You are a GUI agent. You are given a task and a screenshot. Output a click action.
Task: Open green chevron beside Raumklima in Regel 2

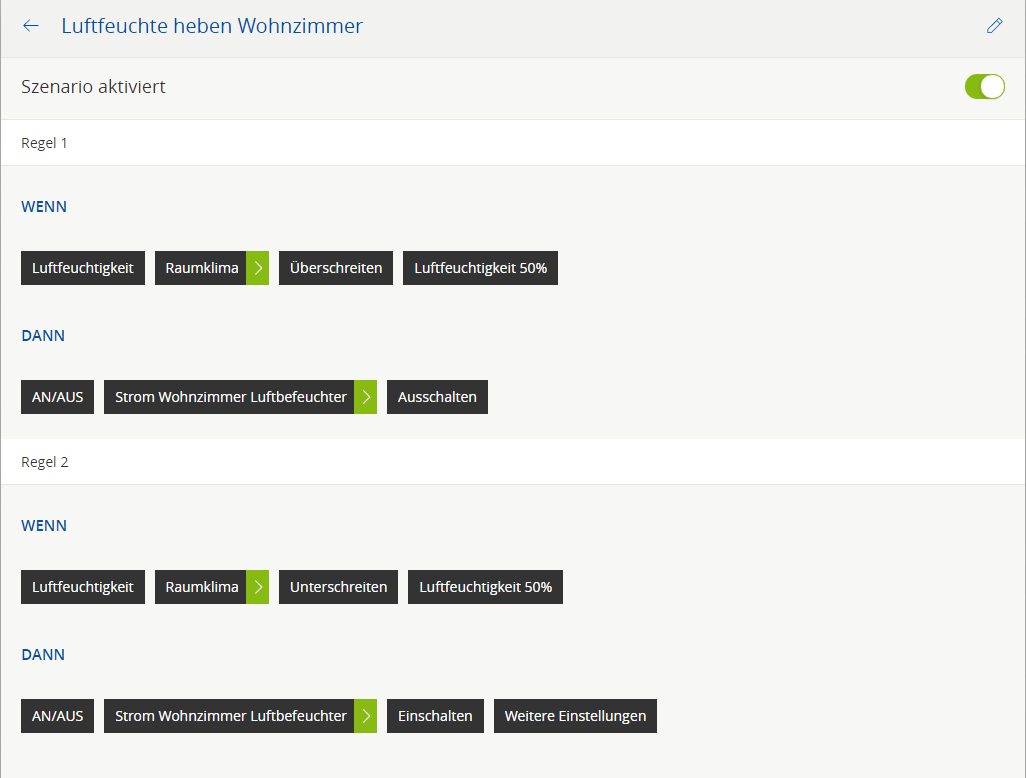[x=258, y=587]
